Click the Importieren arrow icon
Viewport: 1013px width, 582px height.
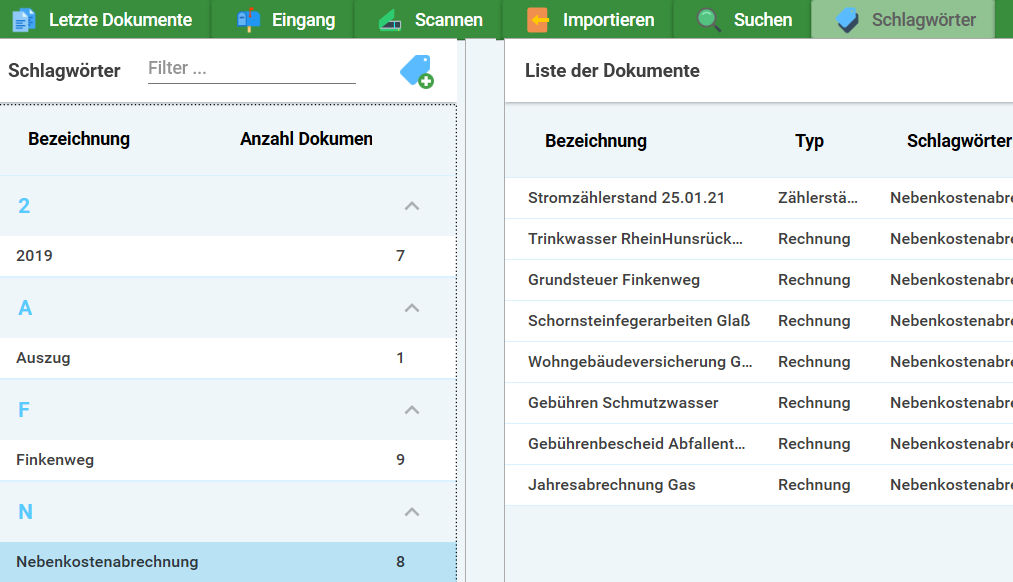tap(538, 20)
